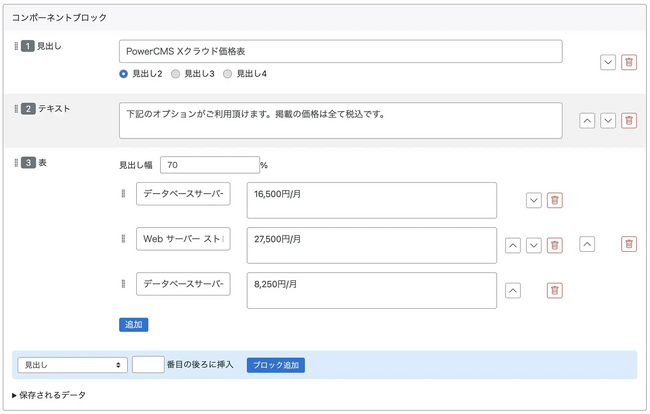This screenshot has width=650, height=414.
Task: Move the テキスト block 2 up
Action: [x=587, y=121]
